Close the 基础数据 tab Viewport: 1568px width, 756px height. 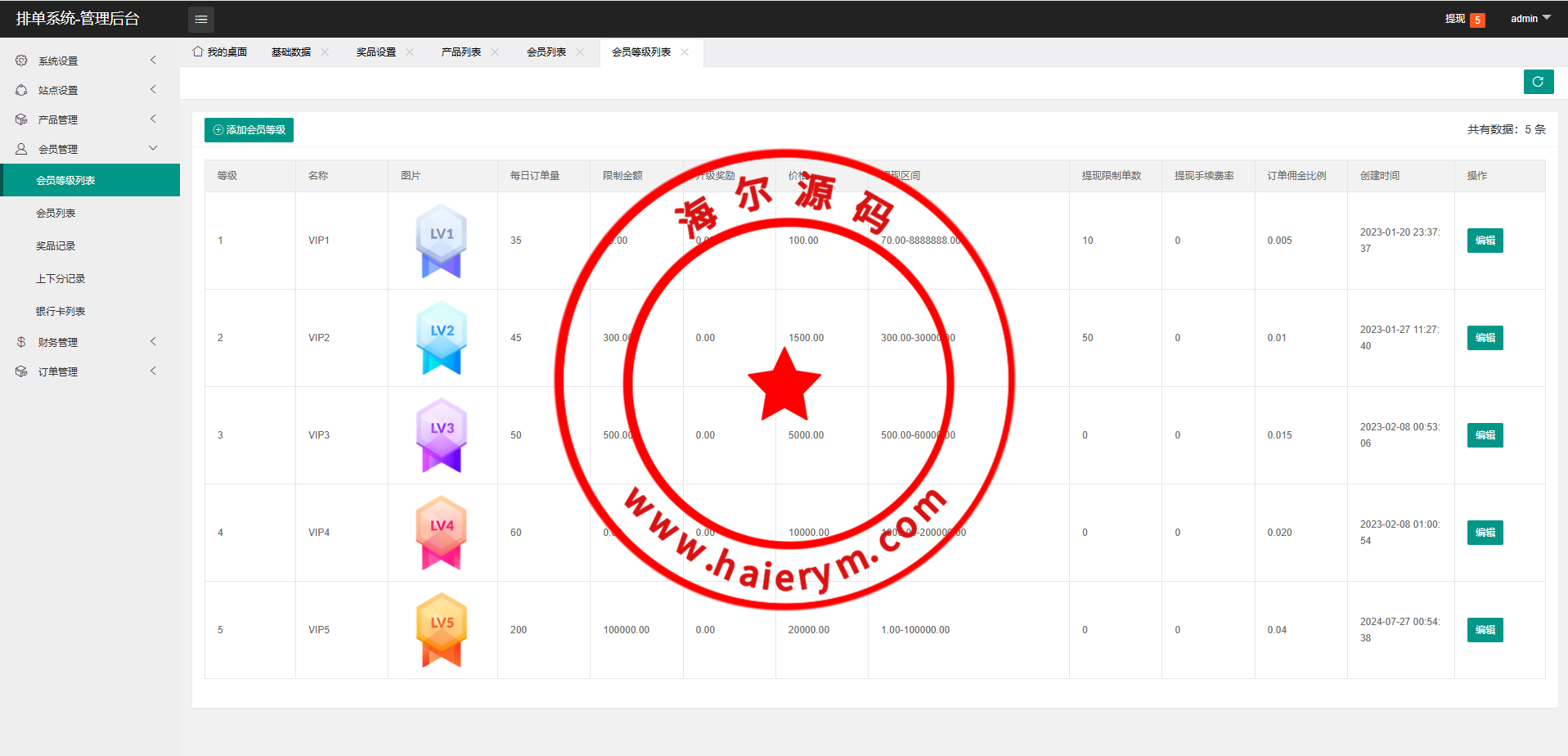tap(325, 52)
